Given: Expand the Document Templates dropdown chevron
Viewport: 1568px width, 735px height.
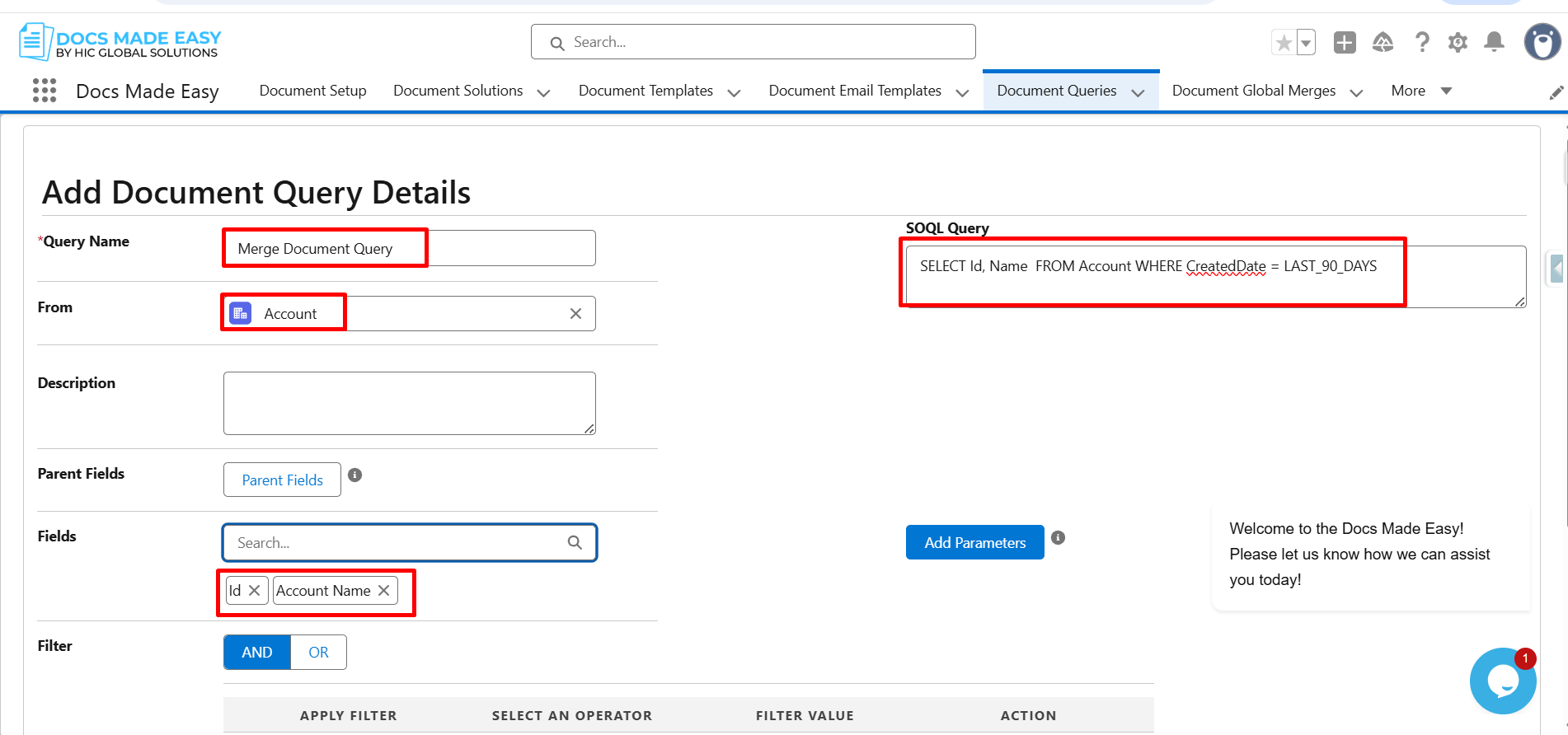Looking at the screenshot, I should click(734, 92).
